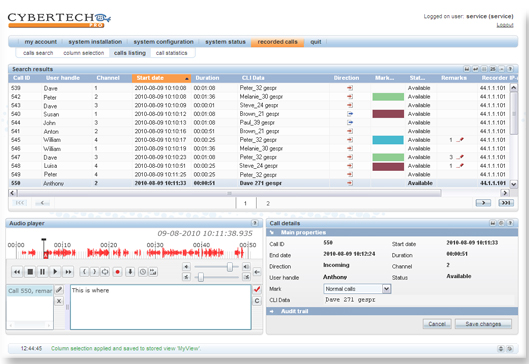Click the remark pin icon for call 545
Viewport: 529px width, 364px height.
(x=460, y=140)
